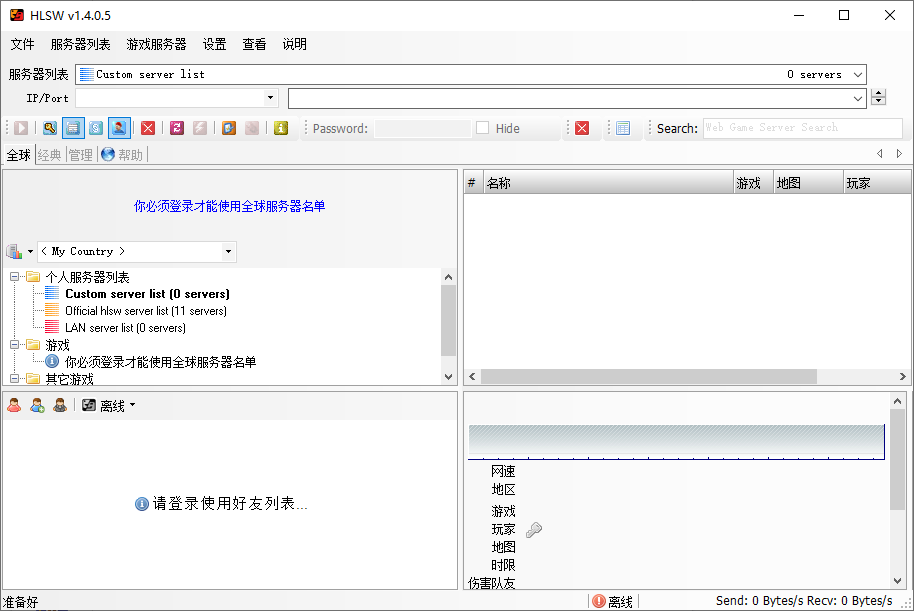Open the 文件 menu
The image size is (914, 611).
pos(23,44)
